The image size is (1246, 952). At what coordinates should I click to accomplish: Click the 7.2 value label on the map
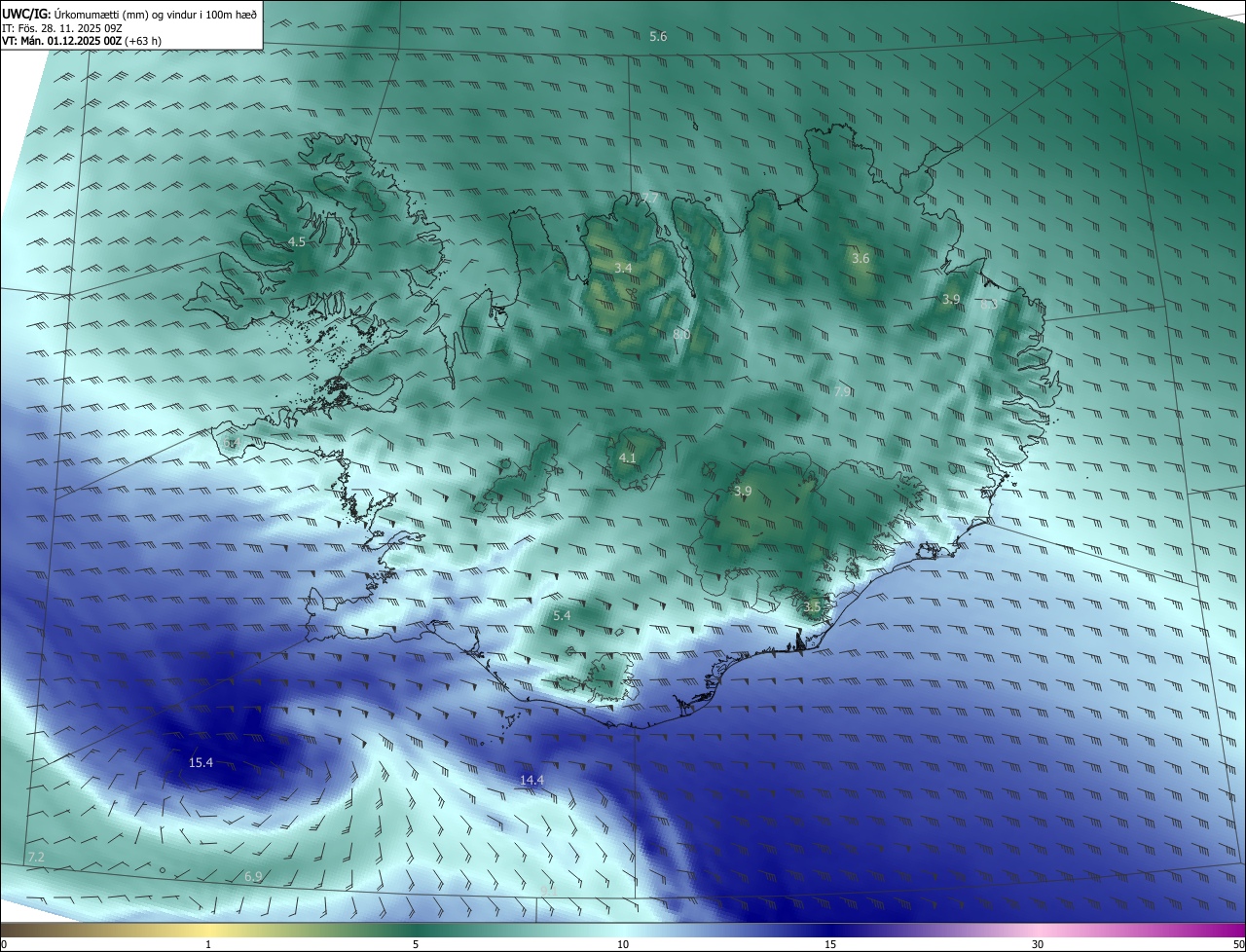tap(36, 858)
